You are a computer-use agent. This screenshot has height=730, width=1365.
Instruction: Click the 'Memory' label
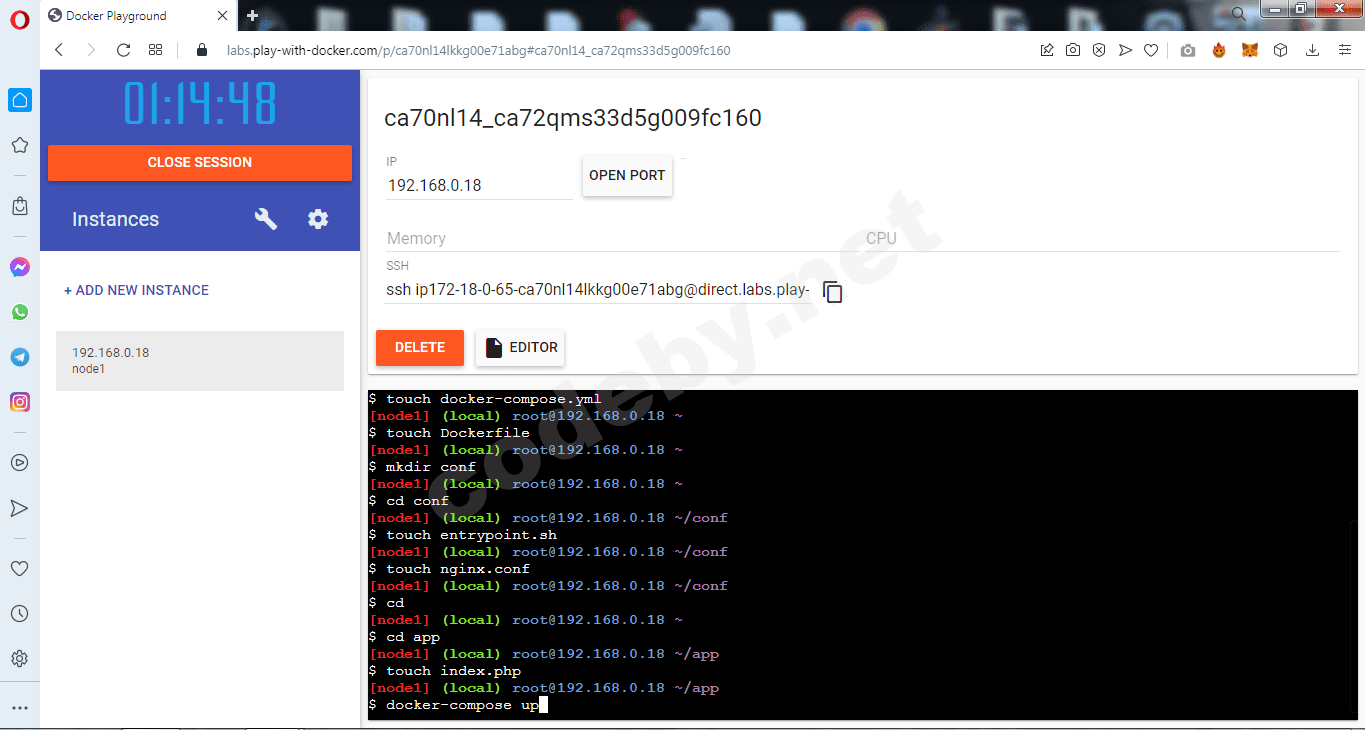416,239
